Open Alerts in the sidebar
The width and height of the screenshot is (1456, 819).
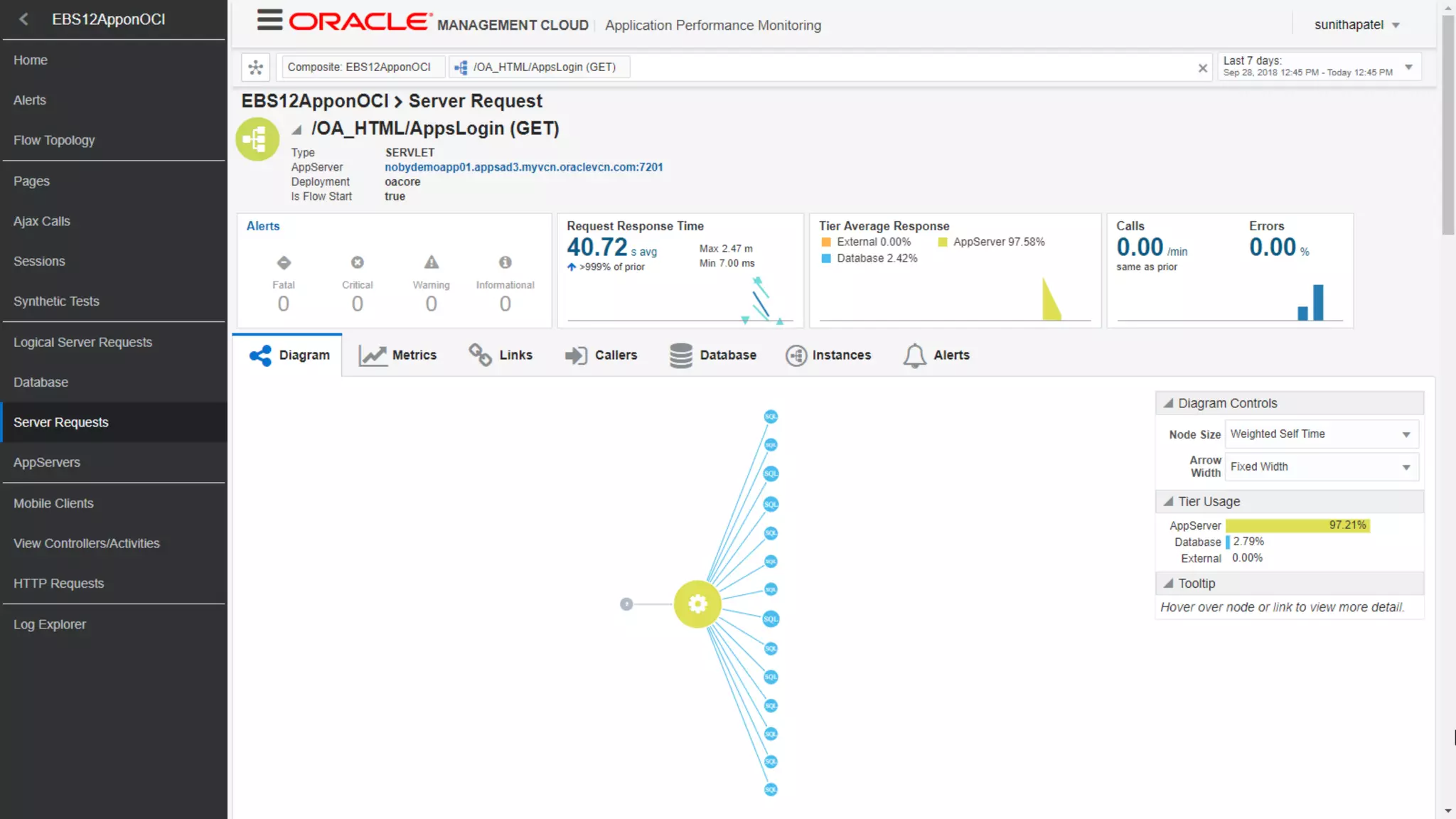[114, 100]
